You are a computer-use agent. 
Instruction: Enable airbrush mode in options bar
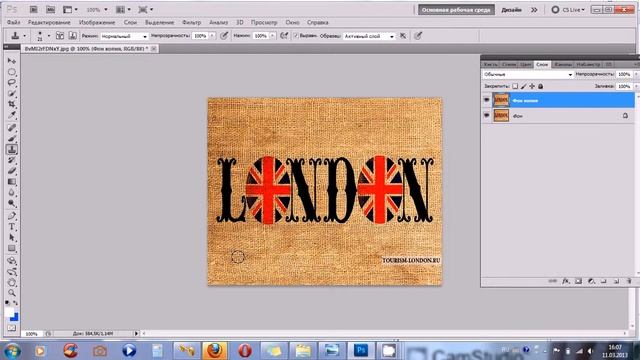tap(284, 36)
